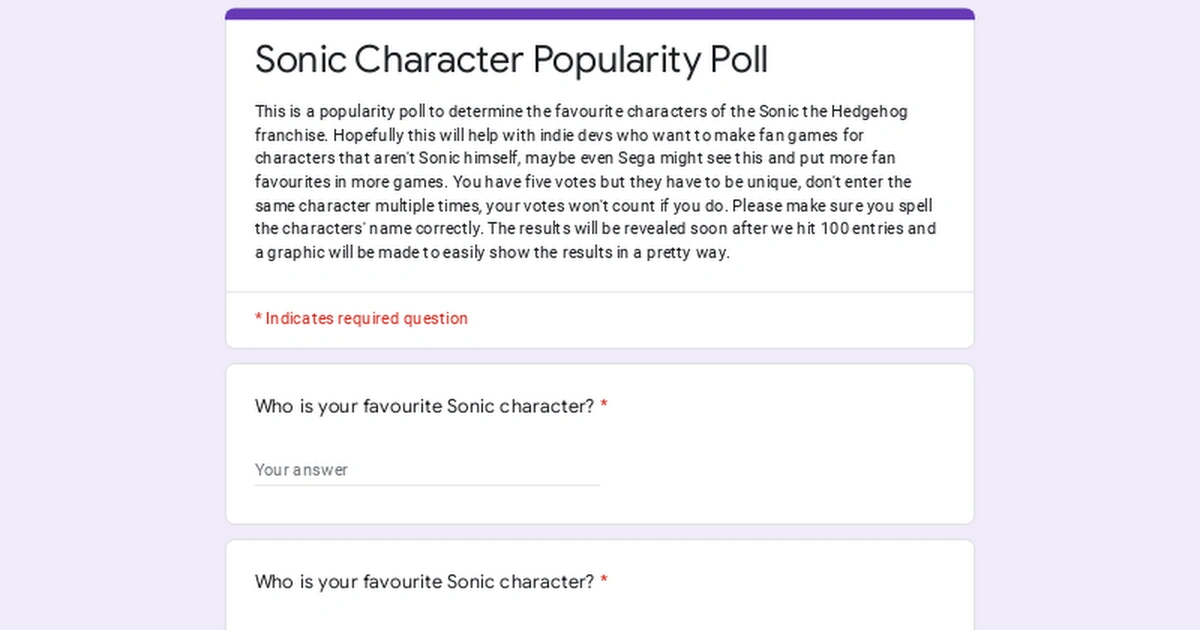Click the 'Your answer' placeholder text
Image resolution: width=1200 pixels, height=630 pixels.
(302, 470)
